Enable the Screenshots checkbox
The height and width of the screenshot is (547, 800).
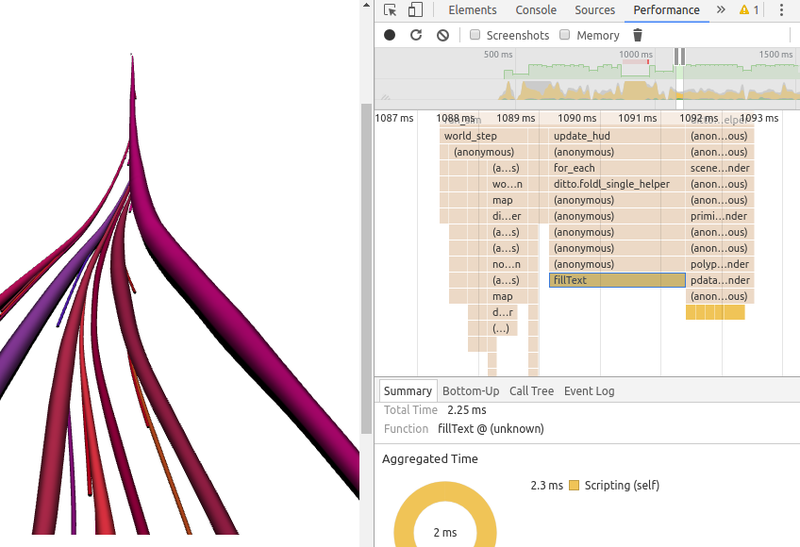coord(475,35)
